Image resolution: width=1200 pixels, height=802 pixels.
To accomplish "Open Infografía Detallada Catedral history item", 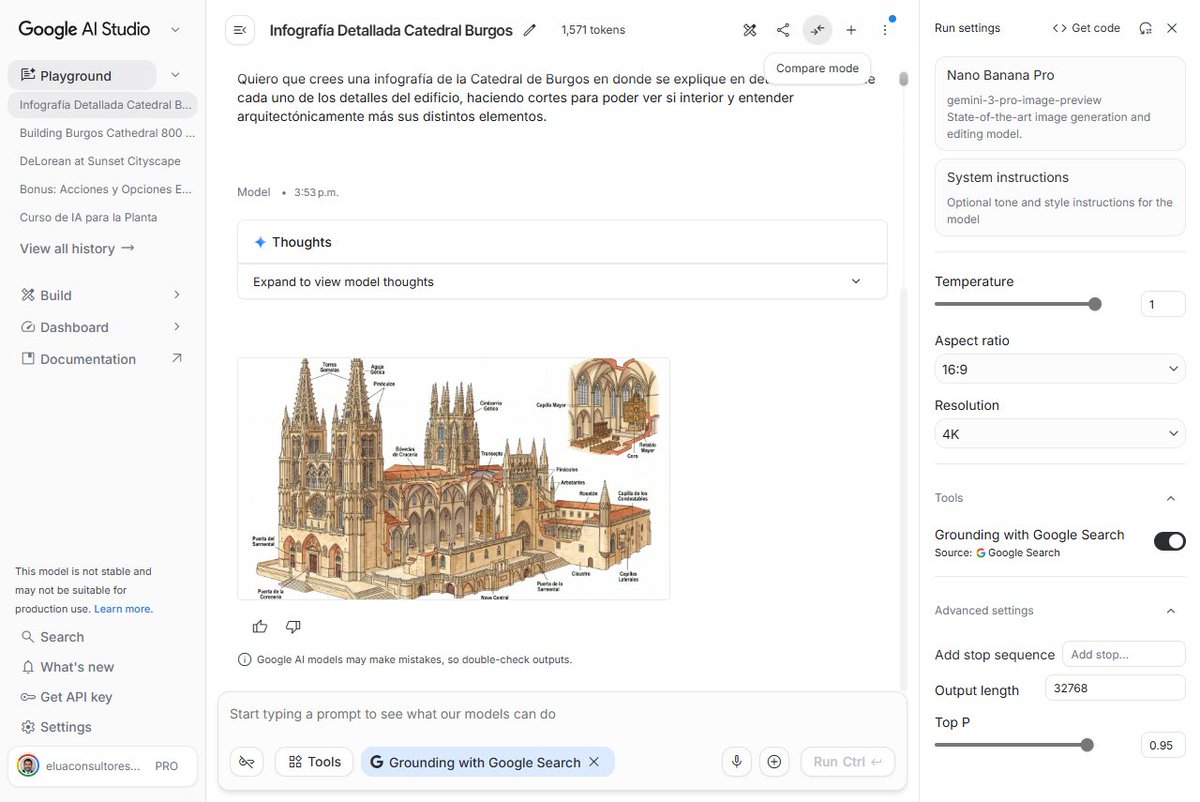I will click(102, 104).
